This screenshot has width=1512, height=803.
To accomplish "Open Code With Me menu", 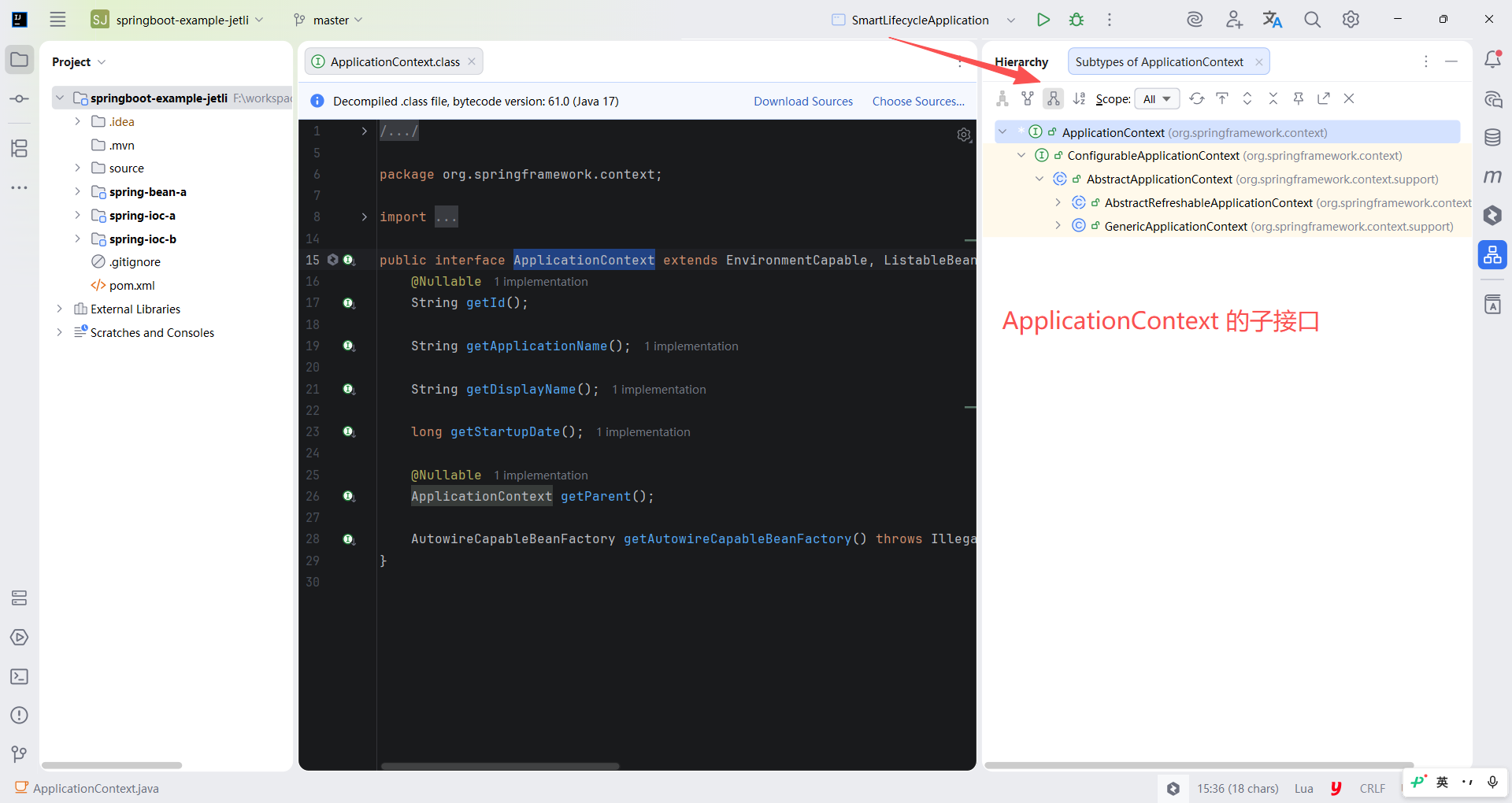I will click(x=1234, y=20).
